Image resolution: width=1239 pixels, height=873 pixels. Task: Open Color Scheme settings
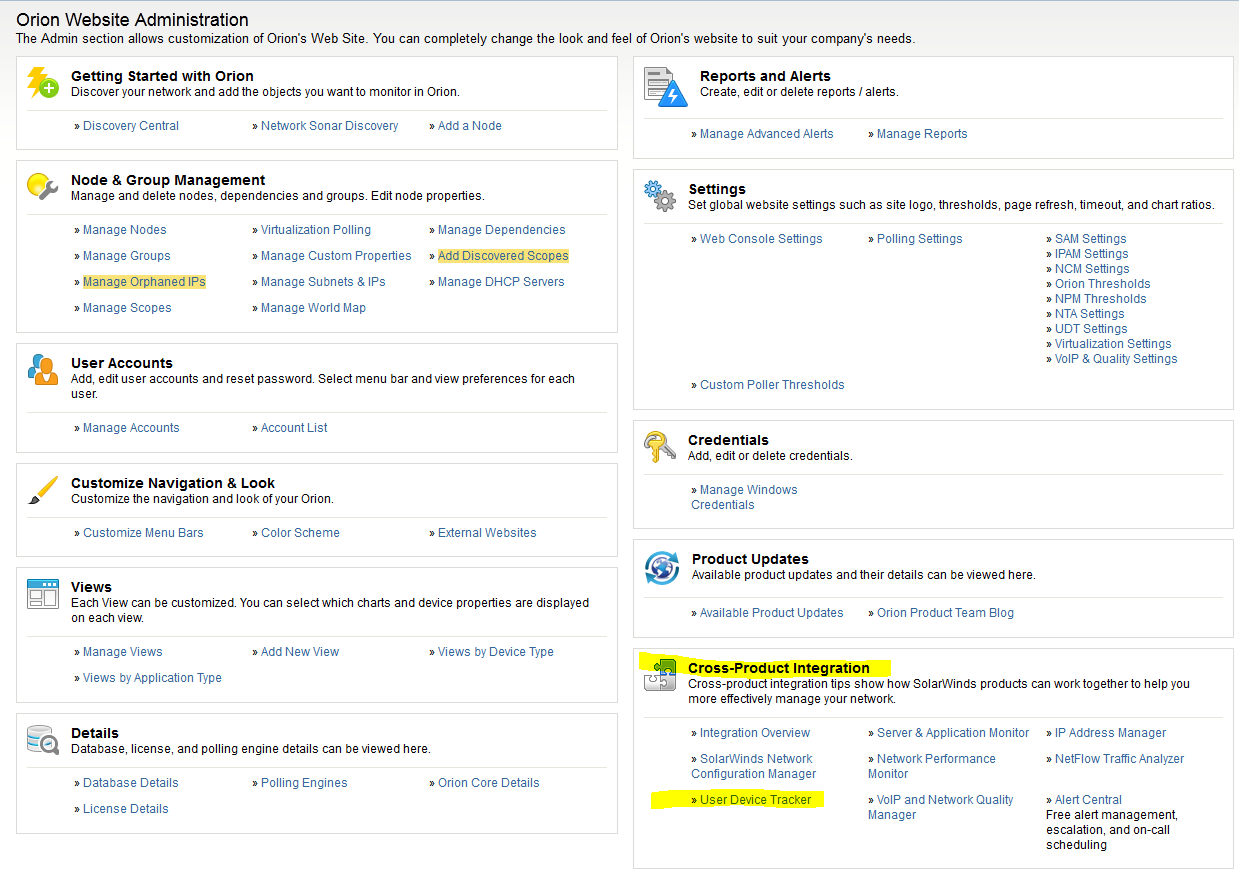click(x=300, y=533)
